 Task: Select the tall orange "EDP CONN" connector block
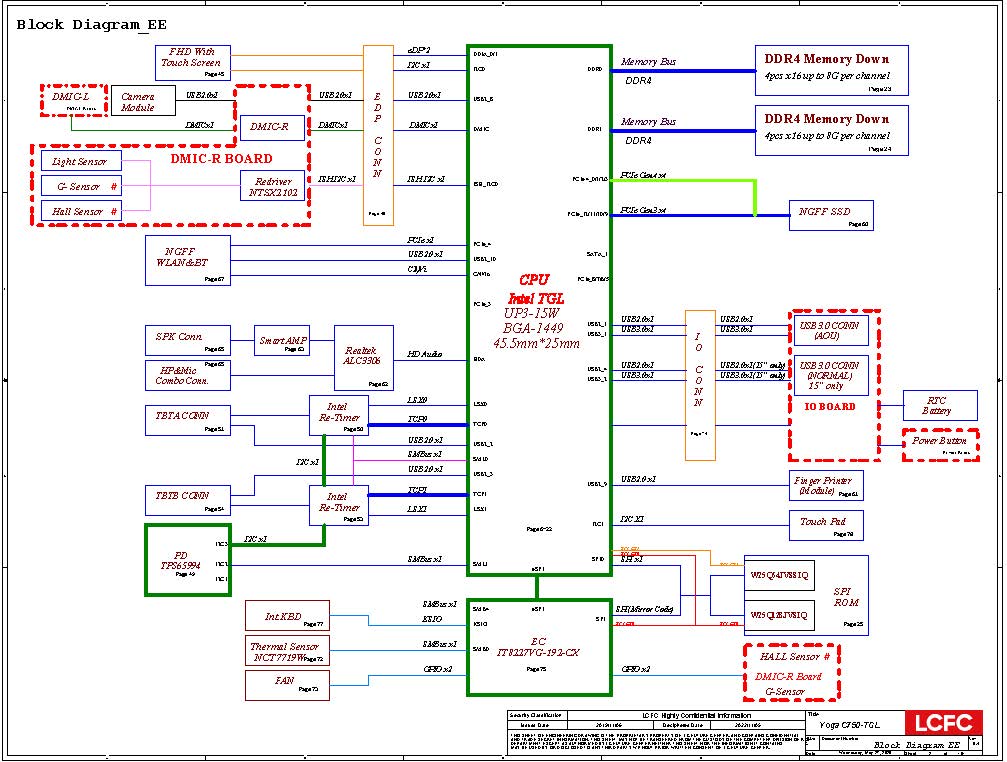pyautogui.click(x=378, y=135)
